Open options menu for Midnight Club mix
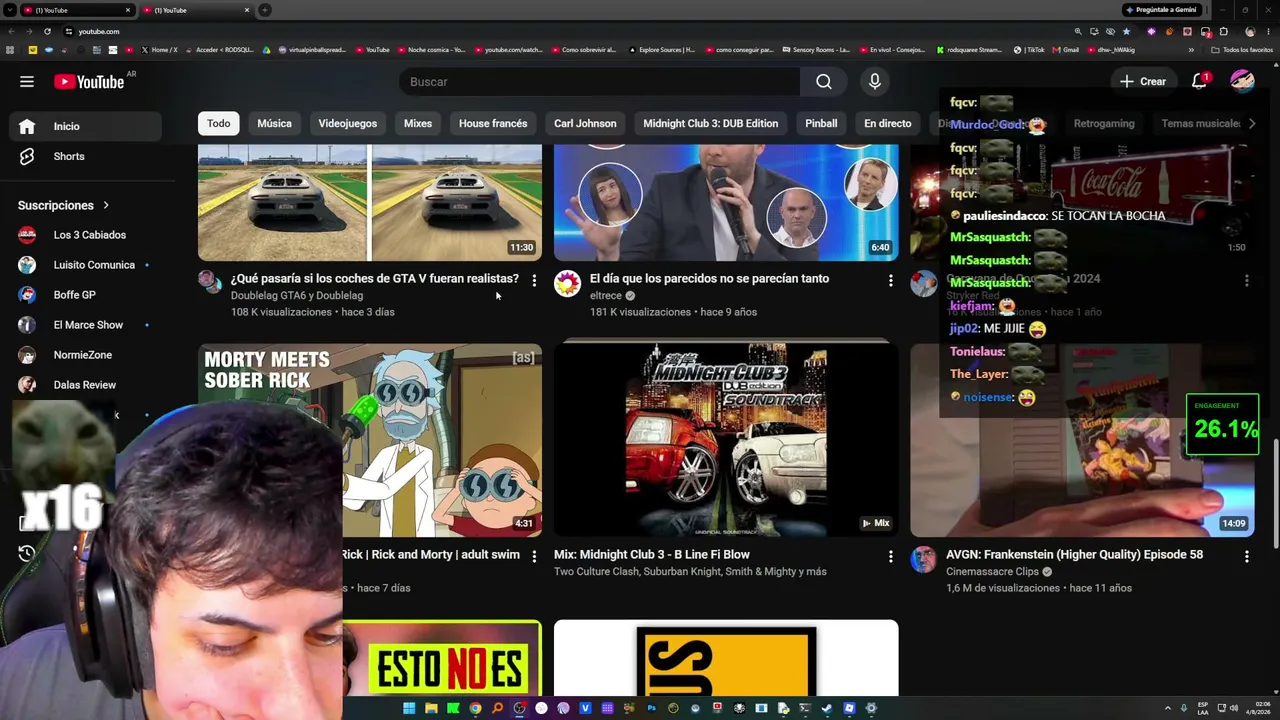This screenshot has height=720, width=1280. [x=890, y=556]
